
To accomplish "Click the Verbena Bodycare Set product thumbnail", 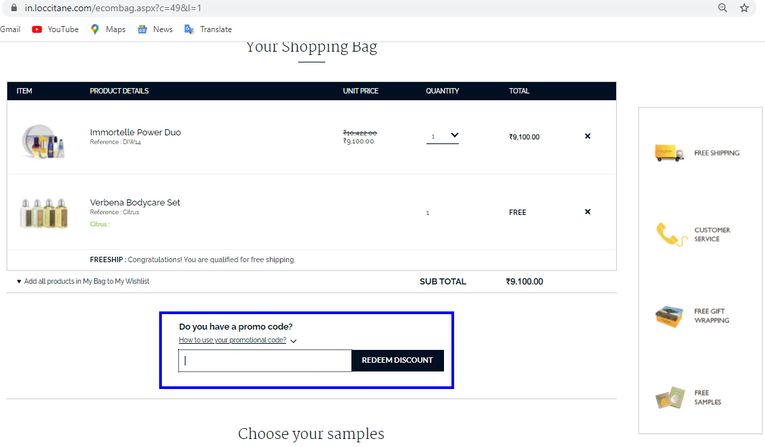I will point(43,213).
